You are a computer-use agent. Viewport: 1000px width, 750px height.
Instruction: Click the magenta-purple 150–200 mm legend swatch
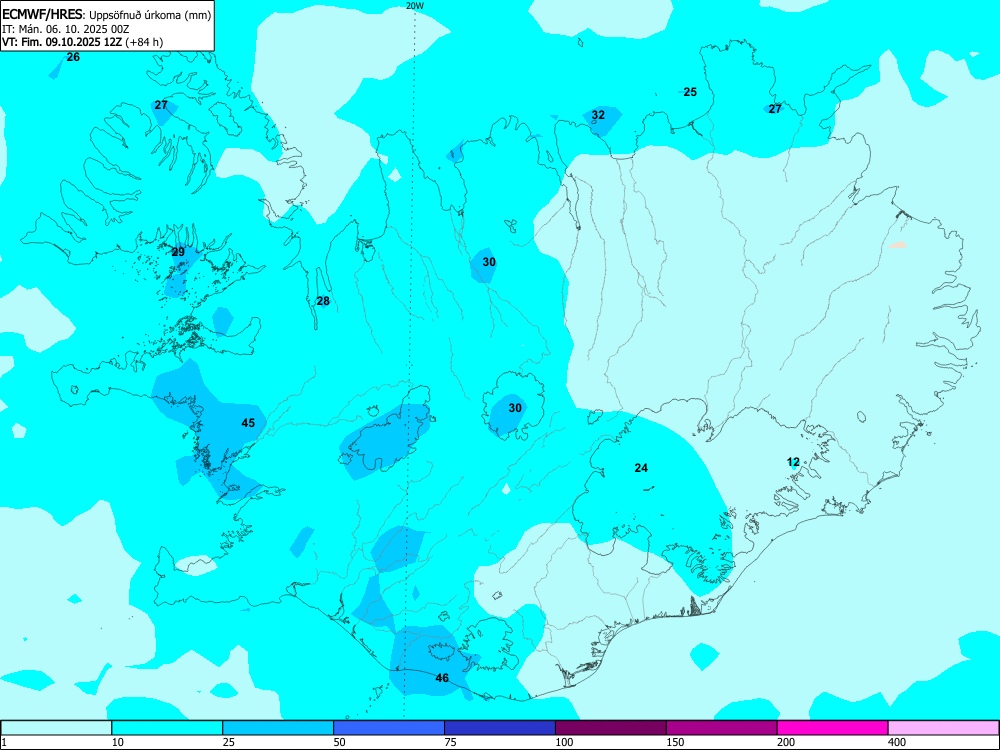tap(722, 728)
